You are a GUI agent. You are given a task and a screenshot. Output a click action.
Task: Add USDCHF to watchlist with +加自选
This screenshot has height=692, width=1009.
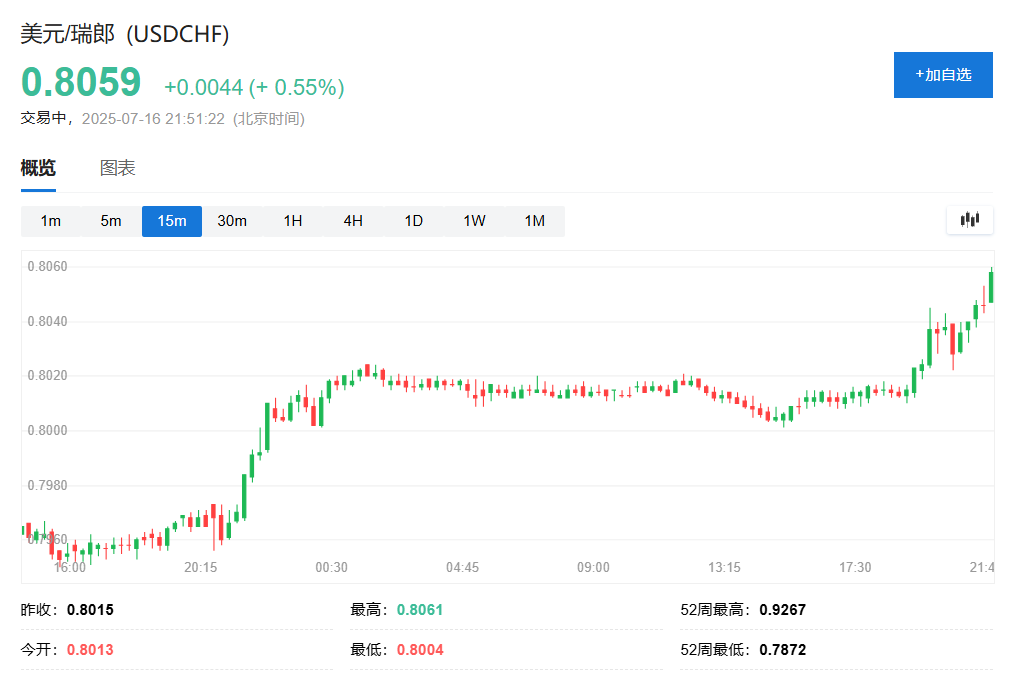943,75
